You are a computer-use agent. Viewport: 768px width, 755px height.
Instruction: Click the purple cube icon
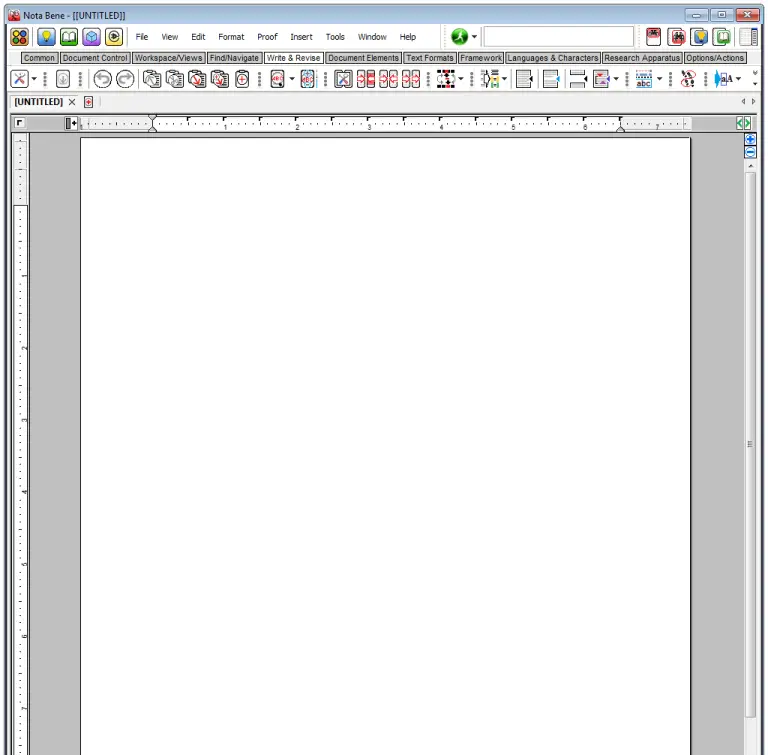[x=91, y=37]
